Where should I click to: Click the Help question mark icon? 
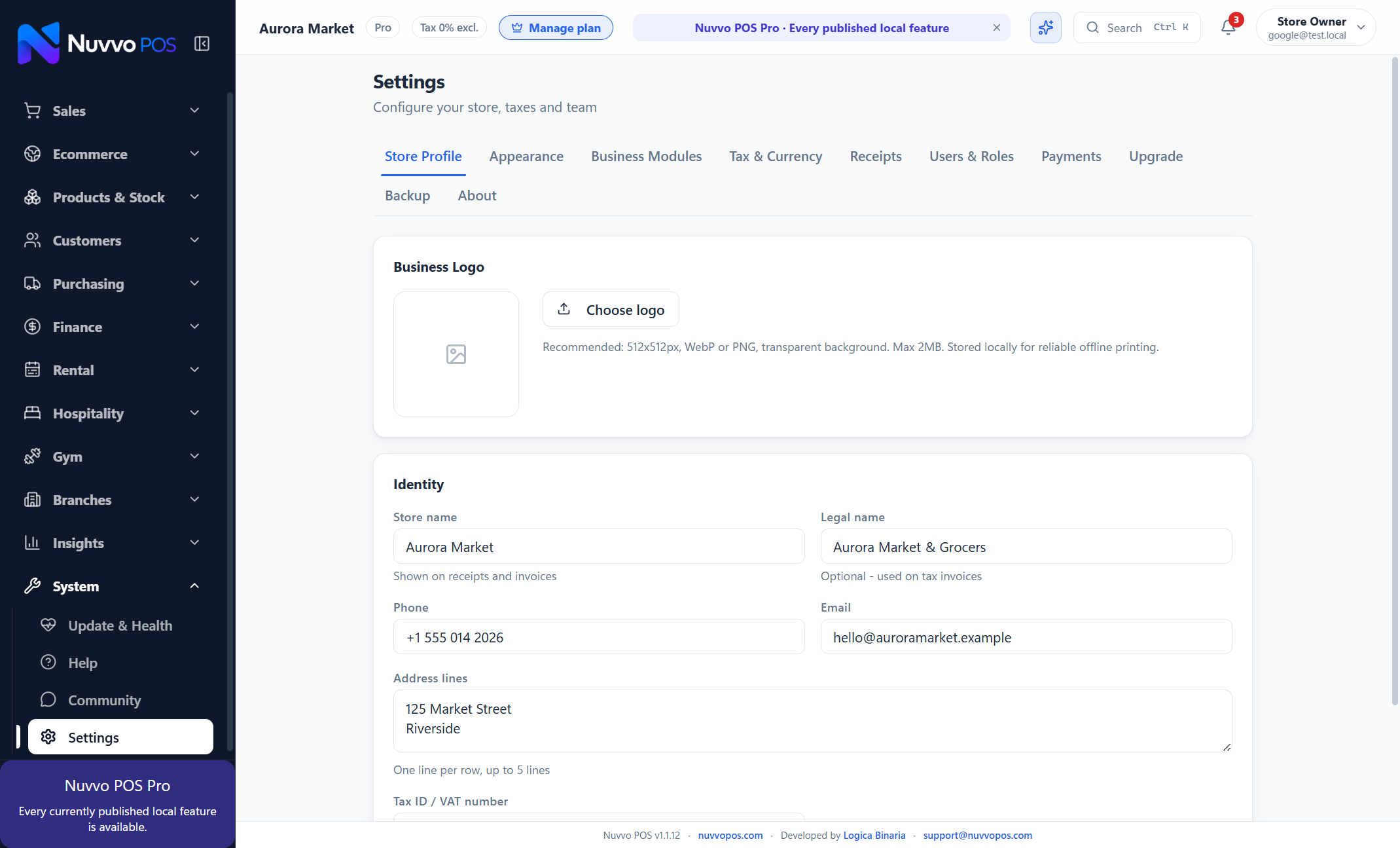pos(48,663)
